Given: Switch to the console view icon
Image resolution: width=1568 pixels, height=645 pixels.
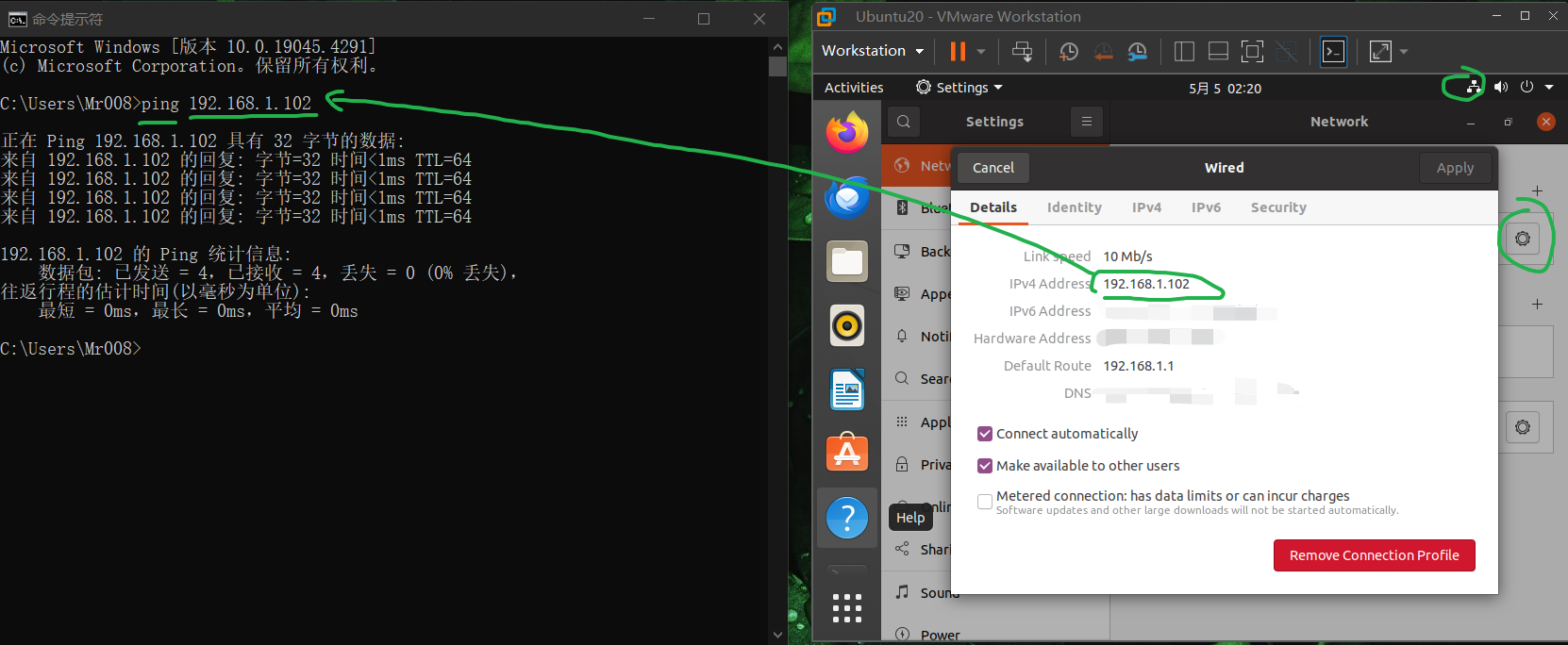Looking at the screenshot, I should (1333, 52).
